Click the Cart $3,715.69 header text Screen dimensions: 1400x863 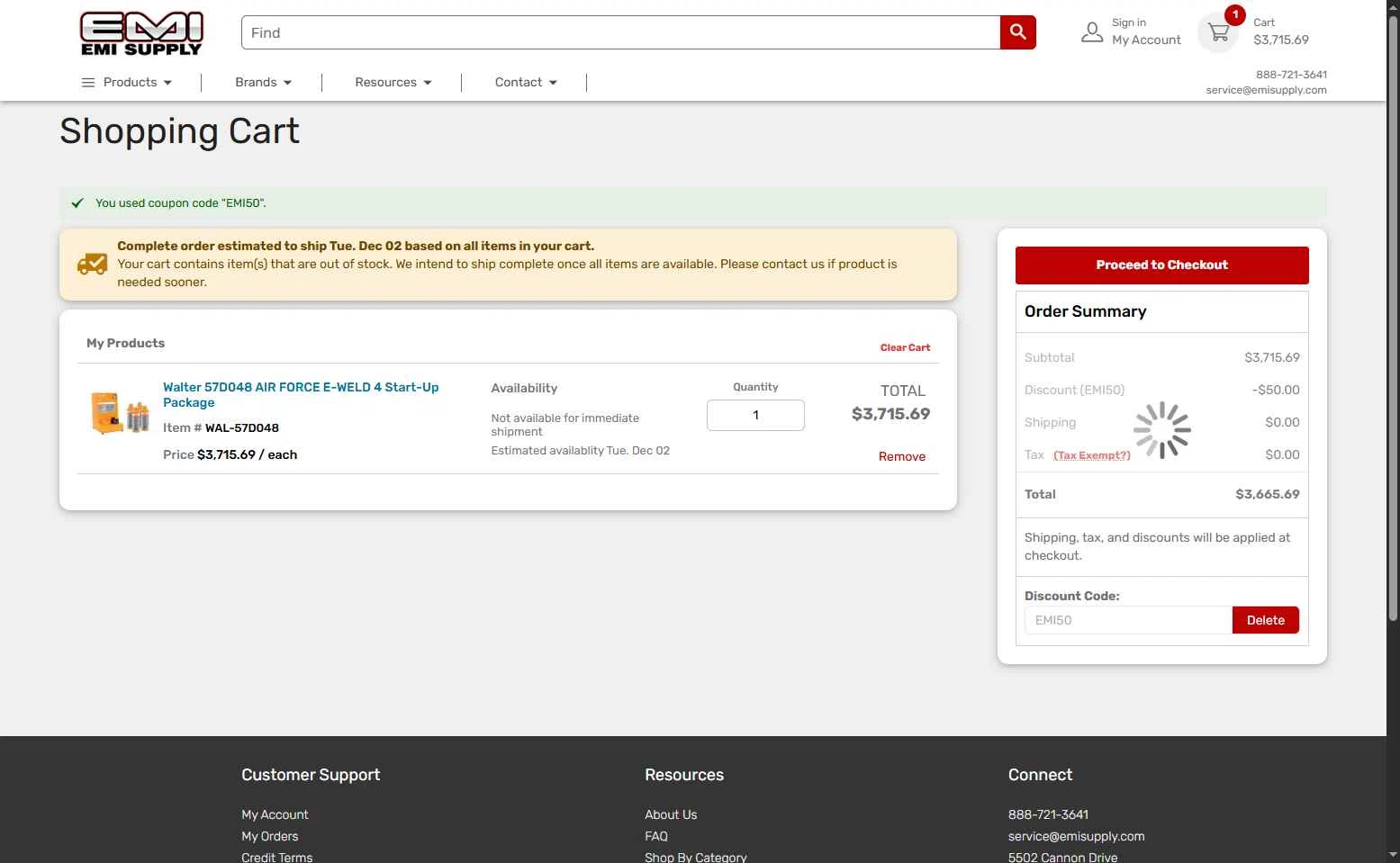click(x=1280, y=31)
